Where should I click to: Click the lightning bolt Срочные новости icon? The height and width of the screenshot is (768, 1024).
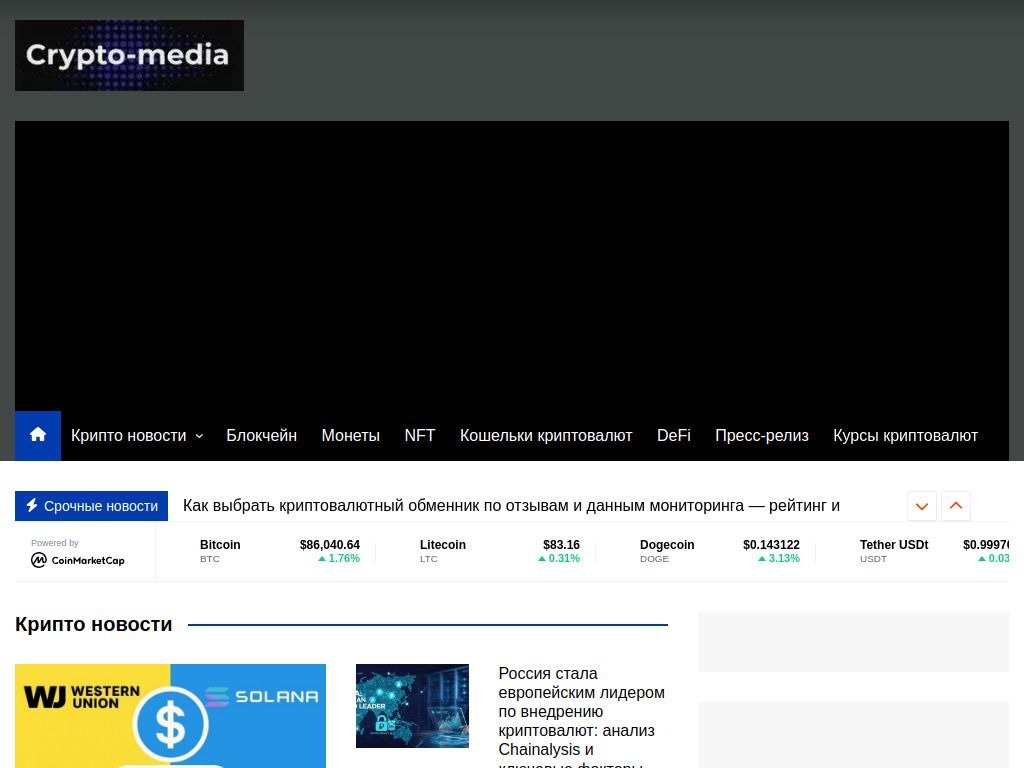(x=34, y=506)
